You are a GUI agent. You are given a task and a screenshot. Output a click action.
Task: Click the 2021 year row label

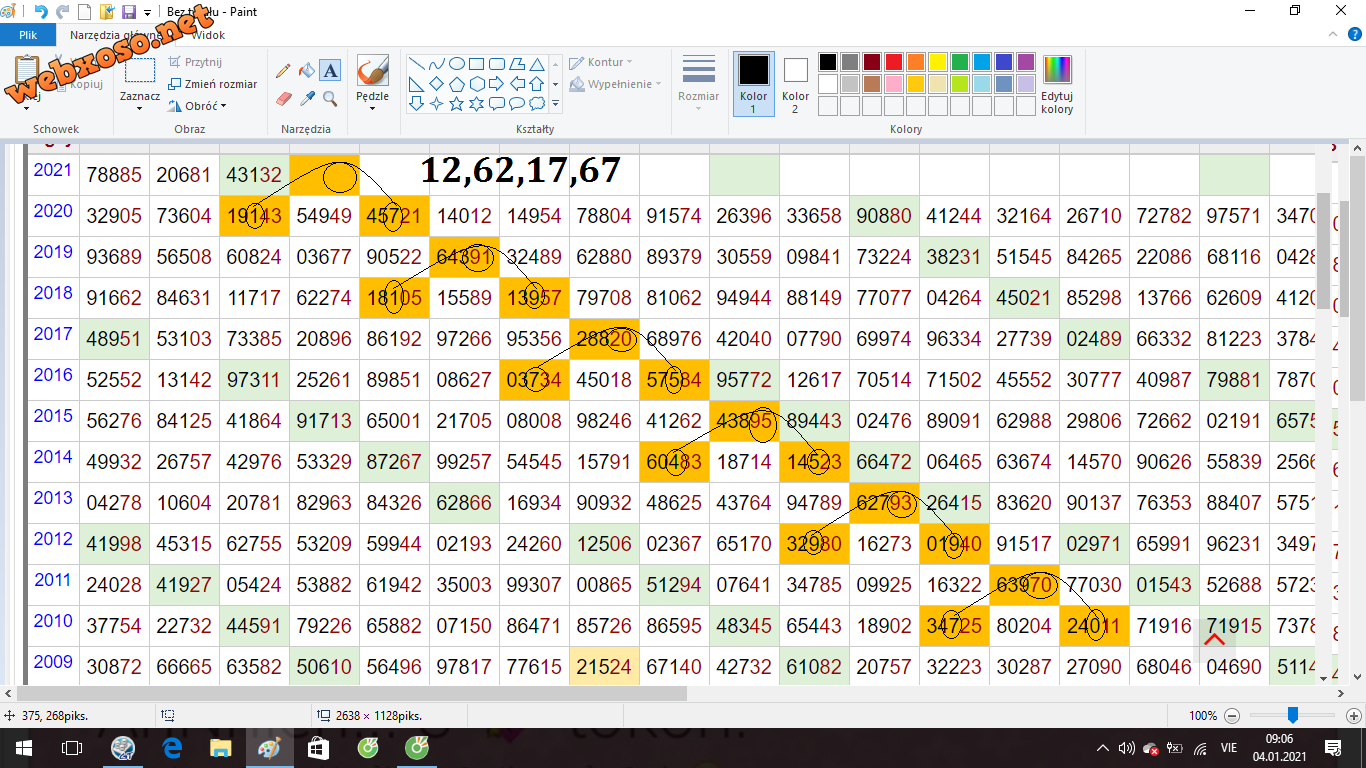pos(53,170)
